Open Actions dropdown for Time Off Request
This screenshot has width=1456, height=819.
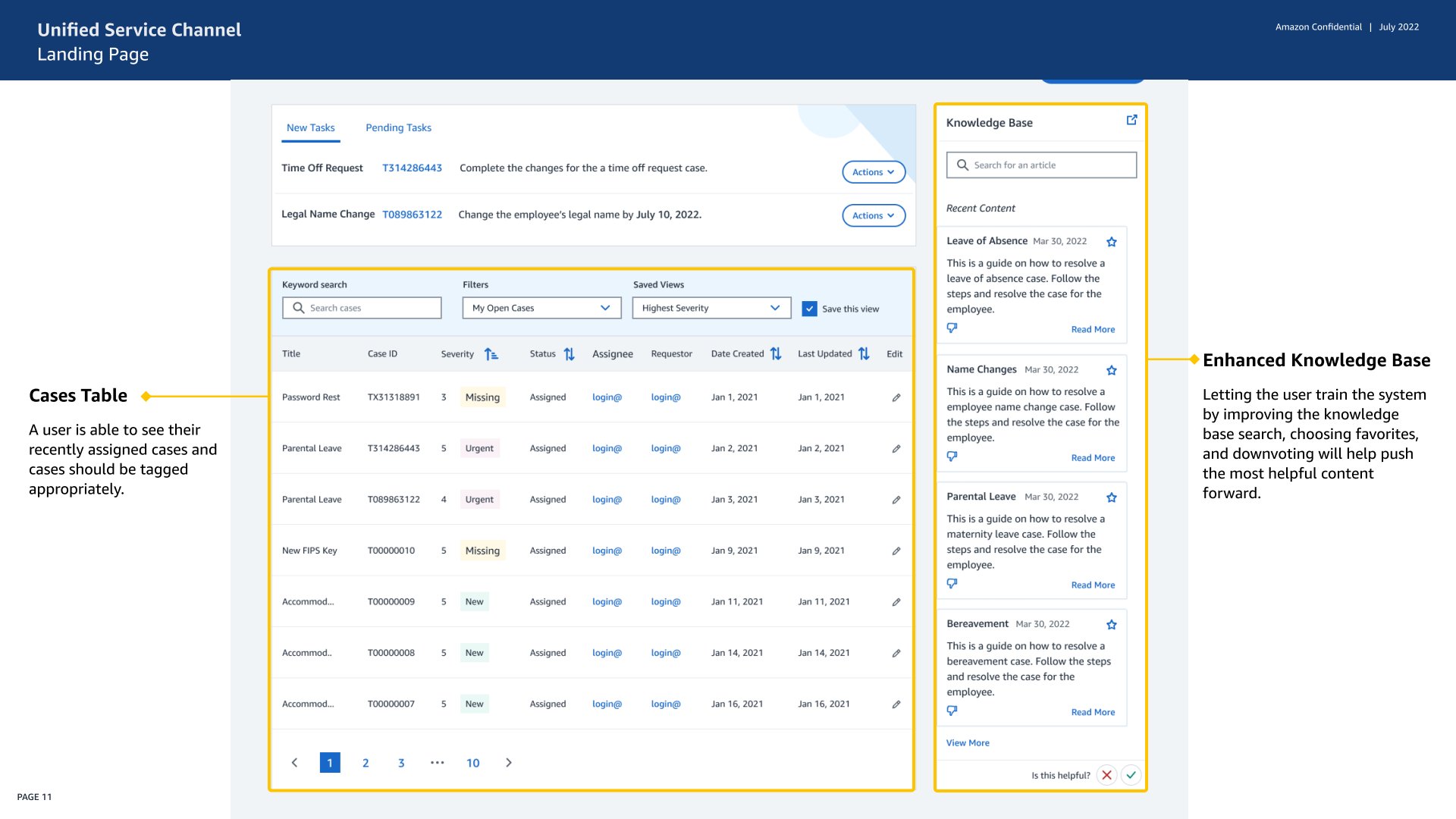pyautogui.click(x=873, y=172)
